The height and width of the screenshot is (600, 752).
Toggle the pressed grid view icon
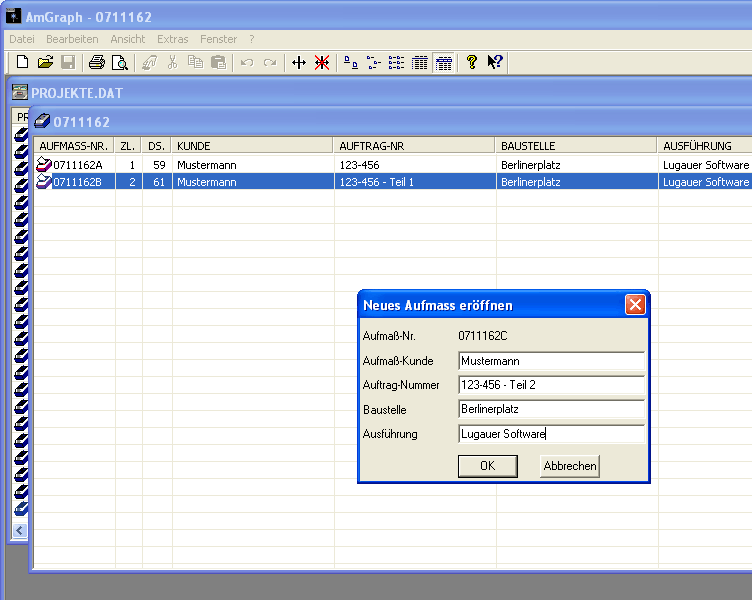[x=444, y=63]
